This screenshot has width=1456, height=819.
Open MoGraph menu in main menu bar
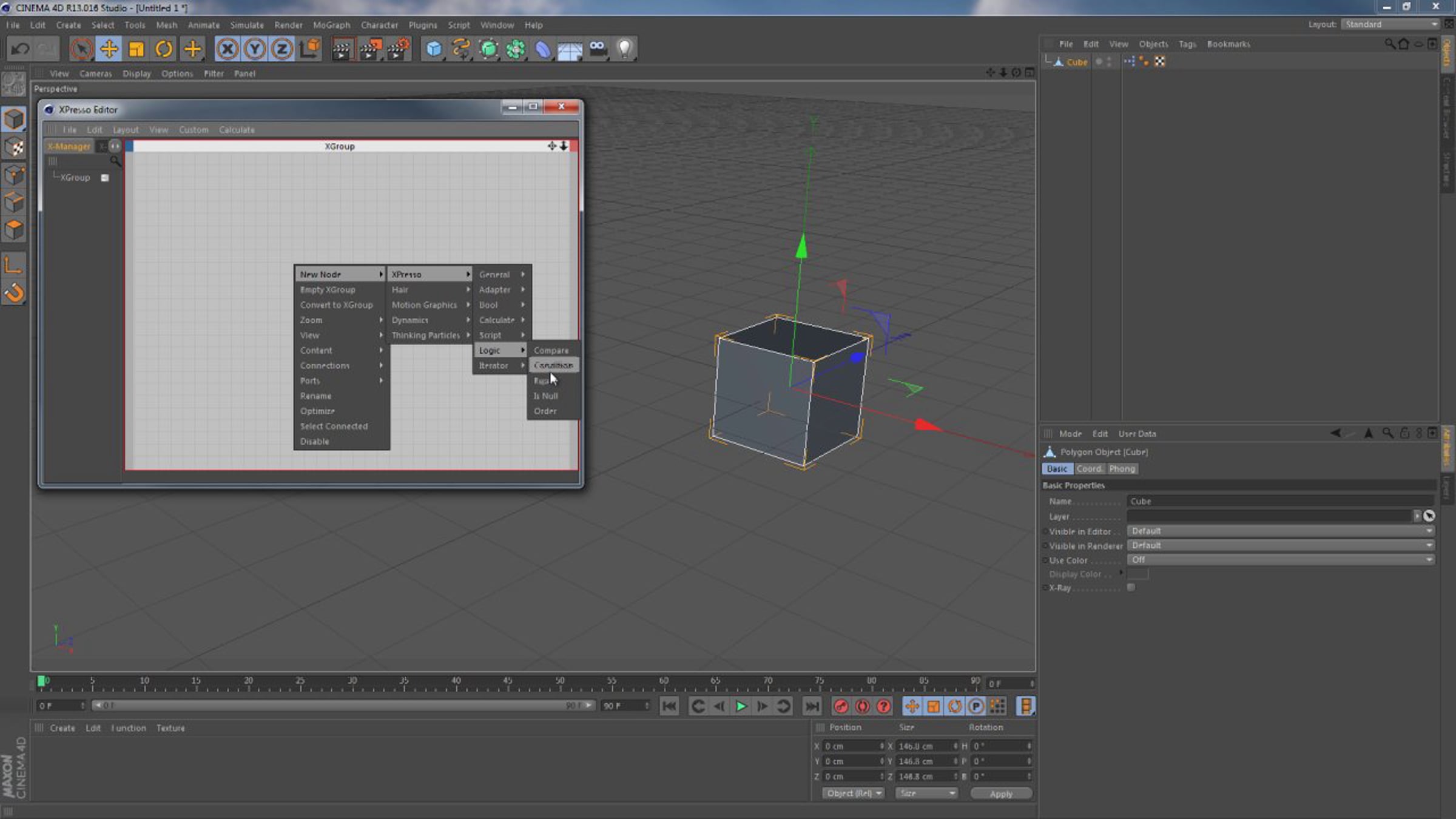coord(331,25)
